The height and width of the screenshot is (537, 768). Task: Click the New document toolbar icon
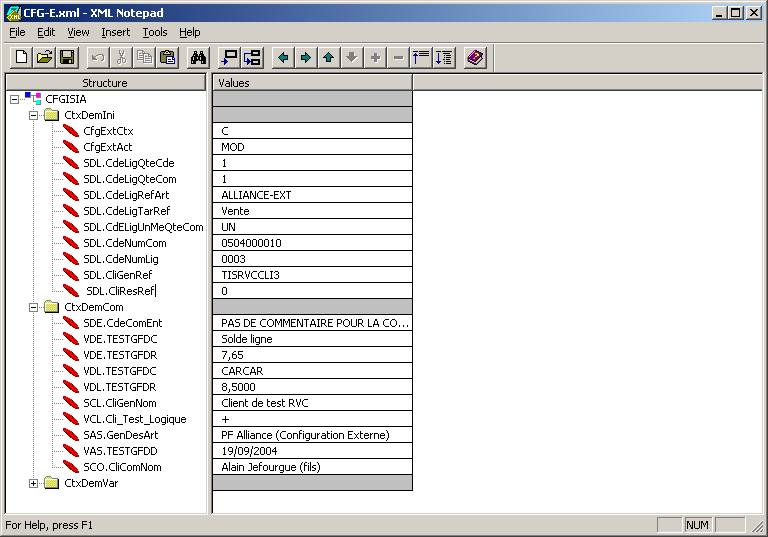tap(21, 57)
